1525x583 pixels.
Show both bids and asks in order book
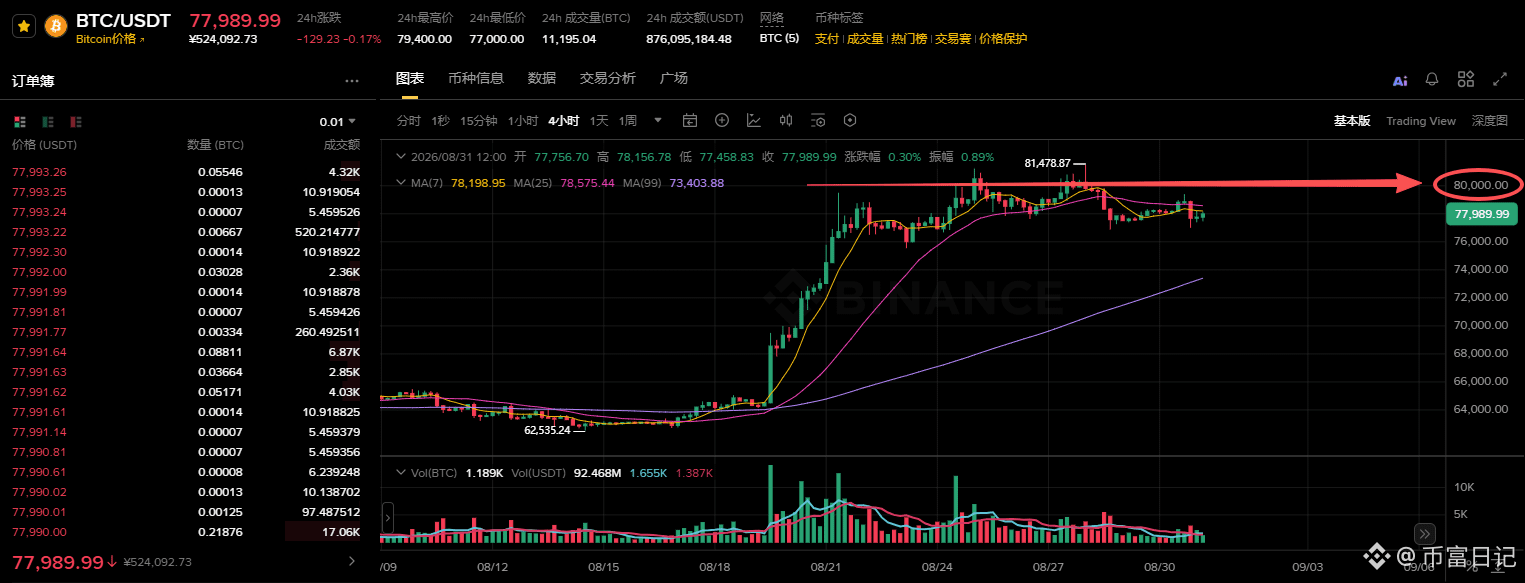(19, 122)
